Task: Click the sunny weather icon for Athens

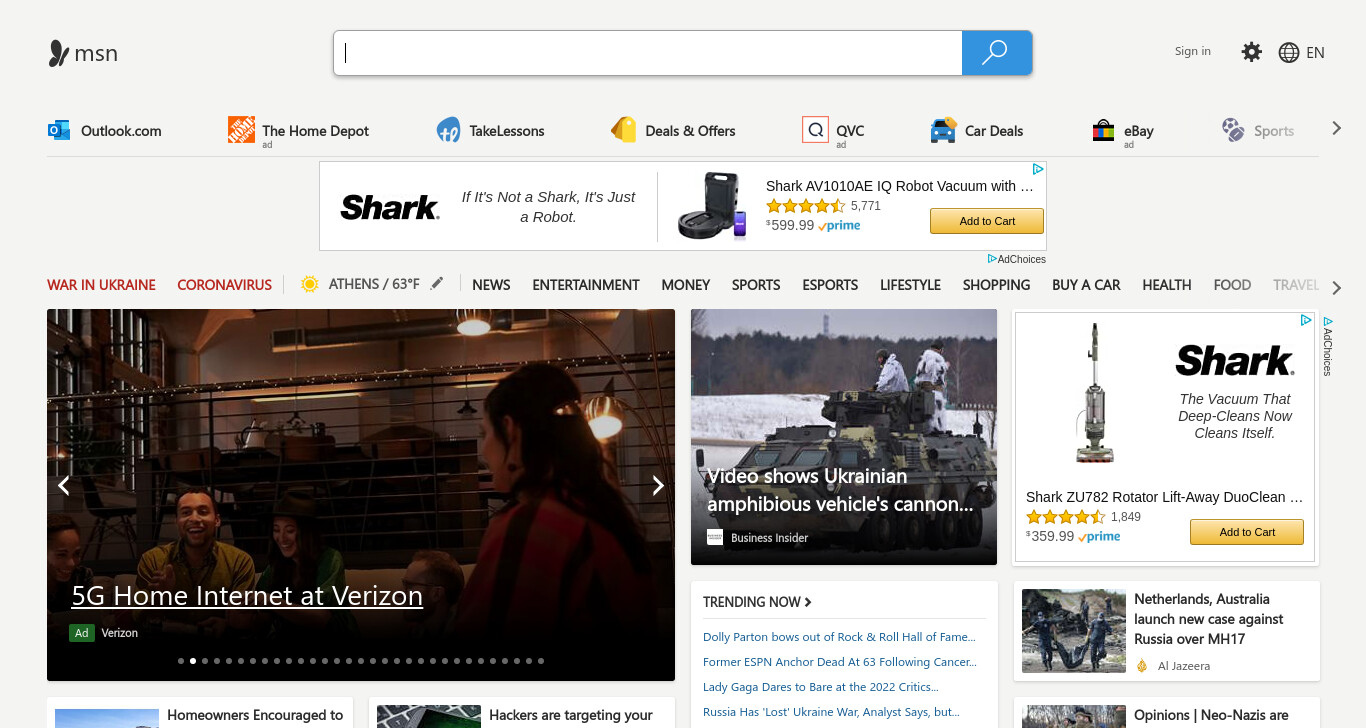Action: (310, 284)
